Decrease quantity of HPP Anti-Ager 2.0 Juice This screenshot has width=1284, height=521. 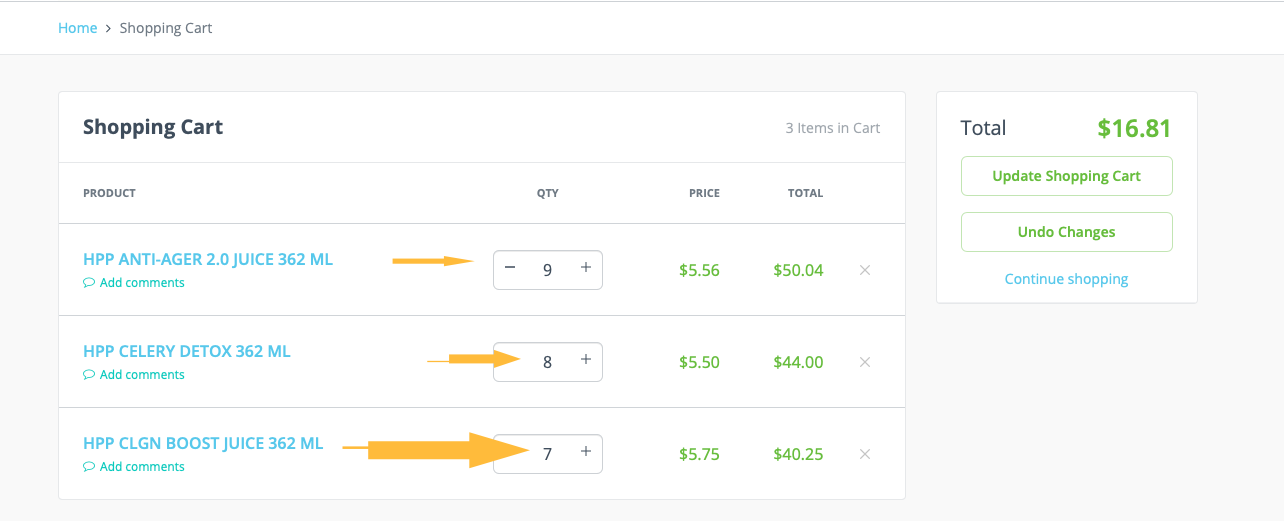(510, 268)
